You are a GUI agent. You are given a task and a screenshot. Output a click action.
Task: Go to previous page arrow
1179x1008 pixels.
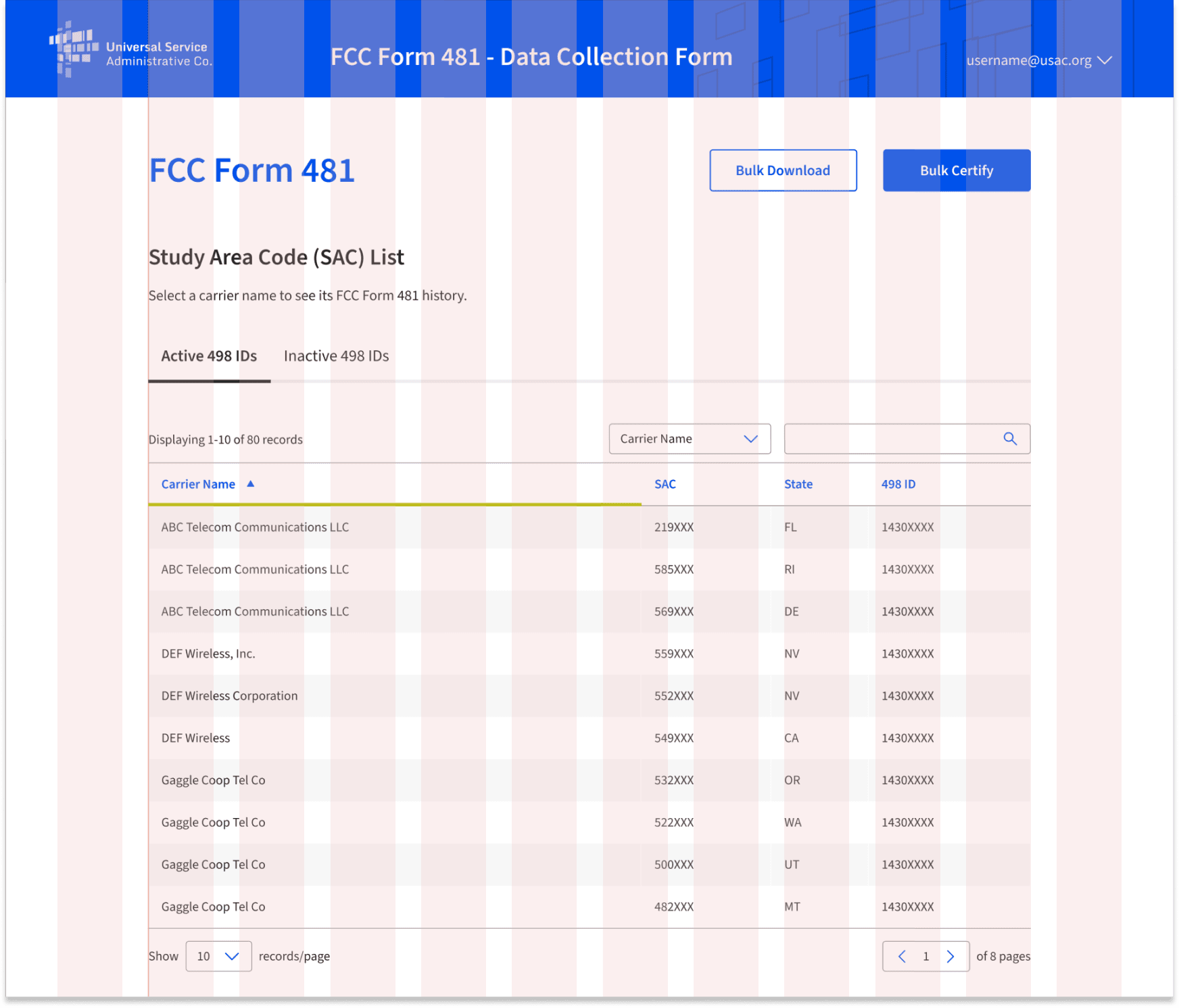click(x=902, y=956)
